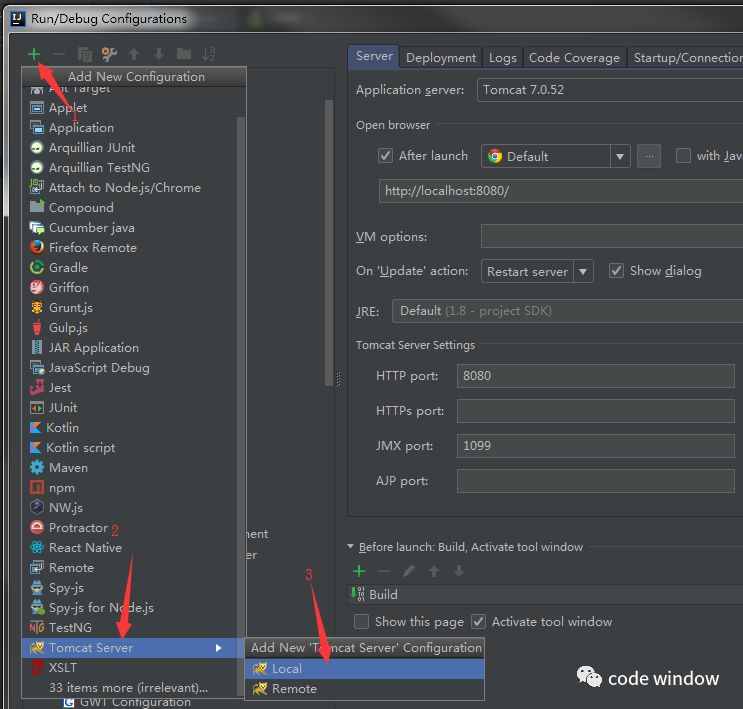The height and width of the screenshot is (709, 743).
Task: Select XSLT menu entry
Action: point(129,668)
